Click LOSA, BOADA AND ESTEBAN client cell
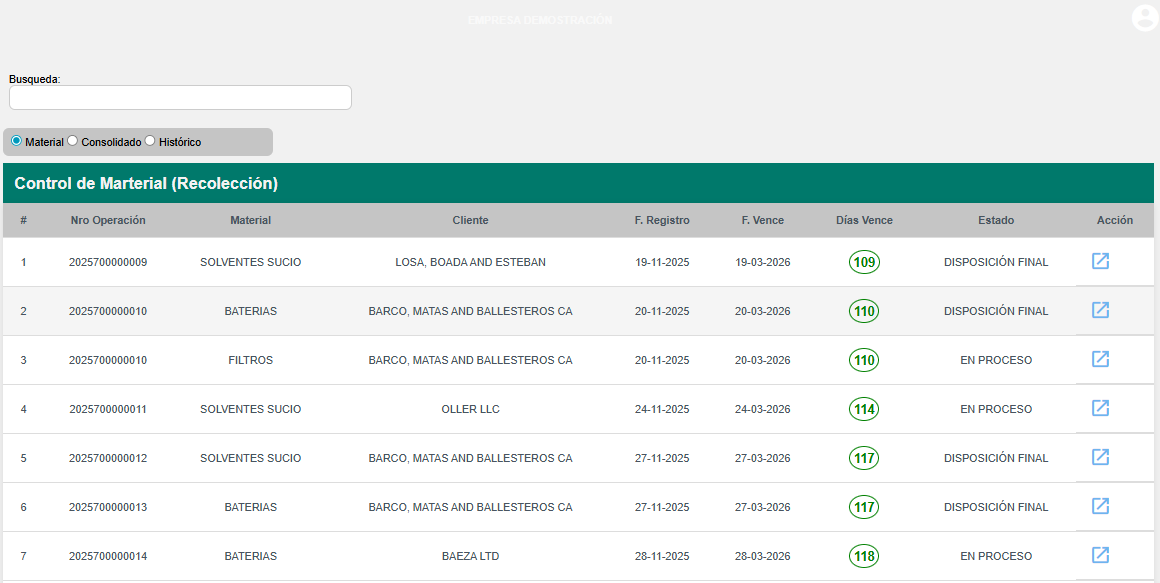Screen dimensions: 1160x583 point(470,262)
